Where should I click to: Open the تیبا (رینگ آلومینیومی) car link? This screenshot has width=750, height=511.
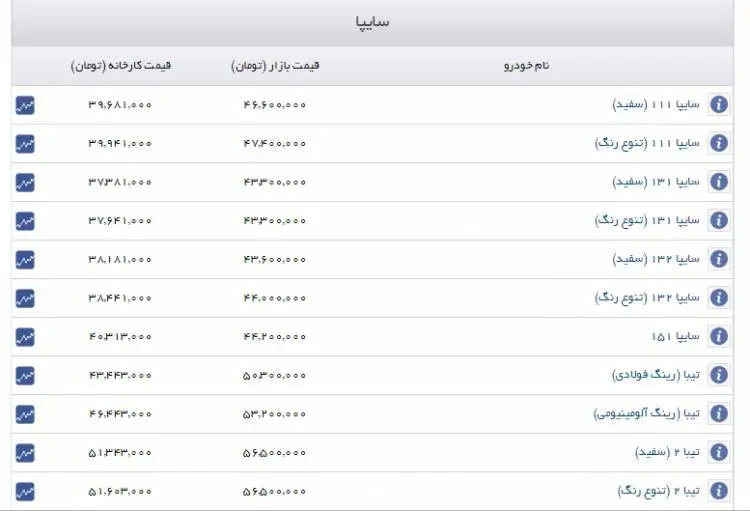coord(647,414)
